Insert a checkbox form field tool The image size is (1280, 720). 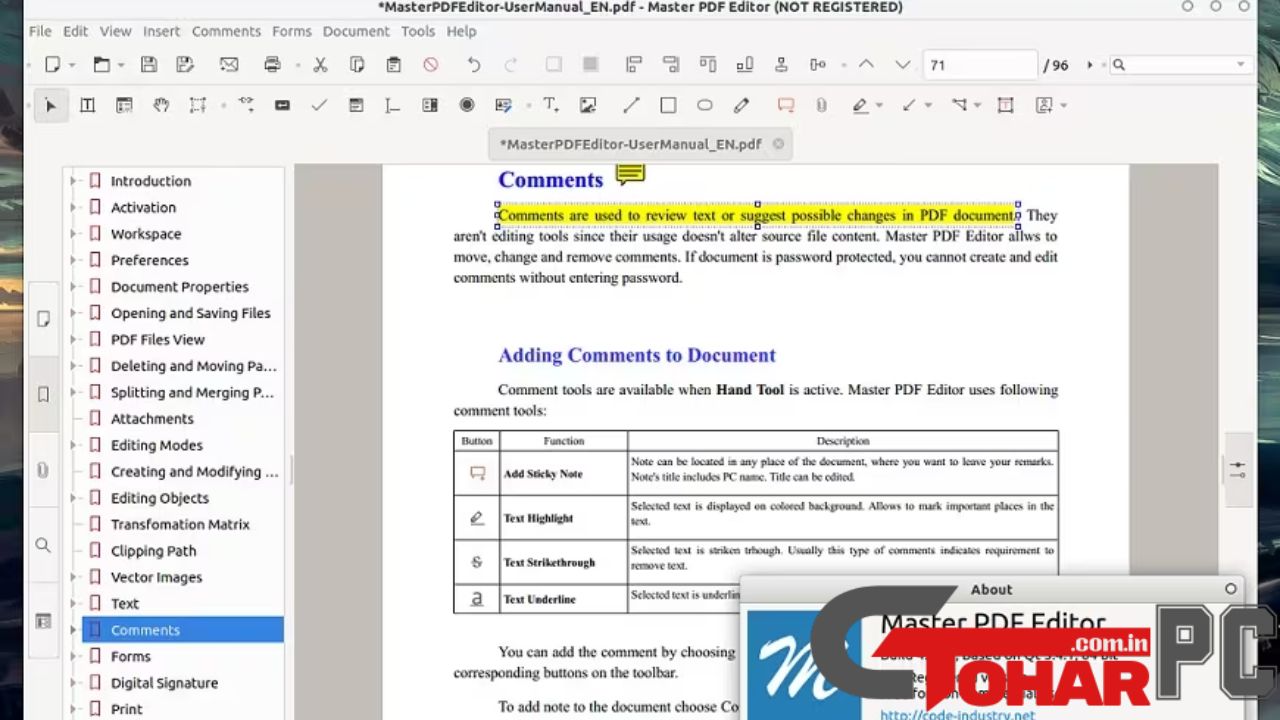pyautogui.click(x=319, y=105)
